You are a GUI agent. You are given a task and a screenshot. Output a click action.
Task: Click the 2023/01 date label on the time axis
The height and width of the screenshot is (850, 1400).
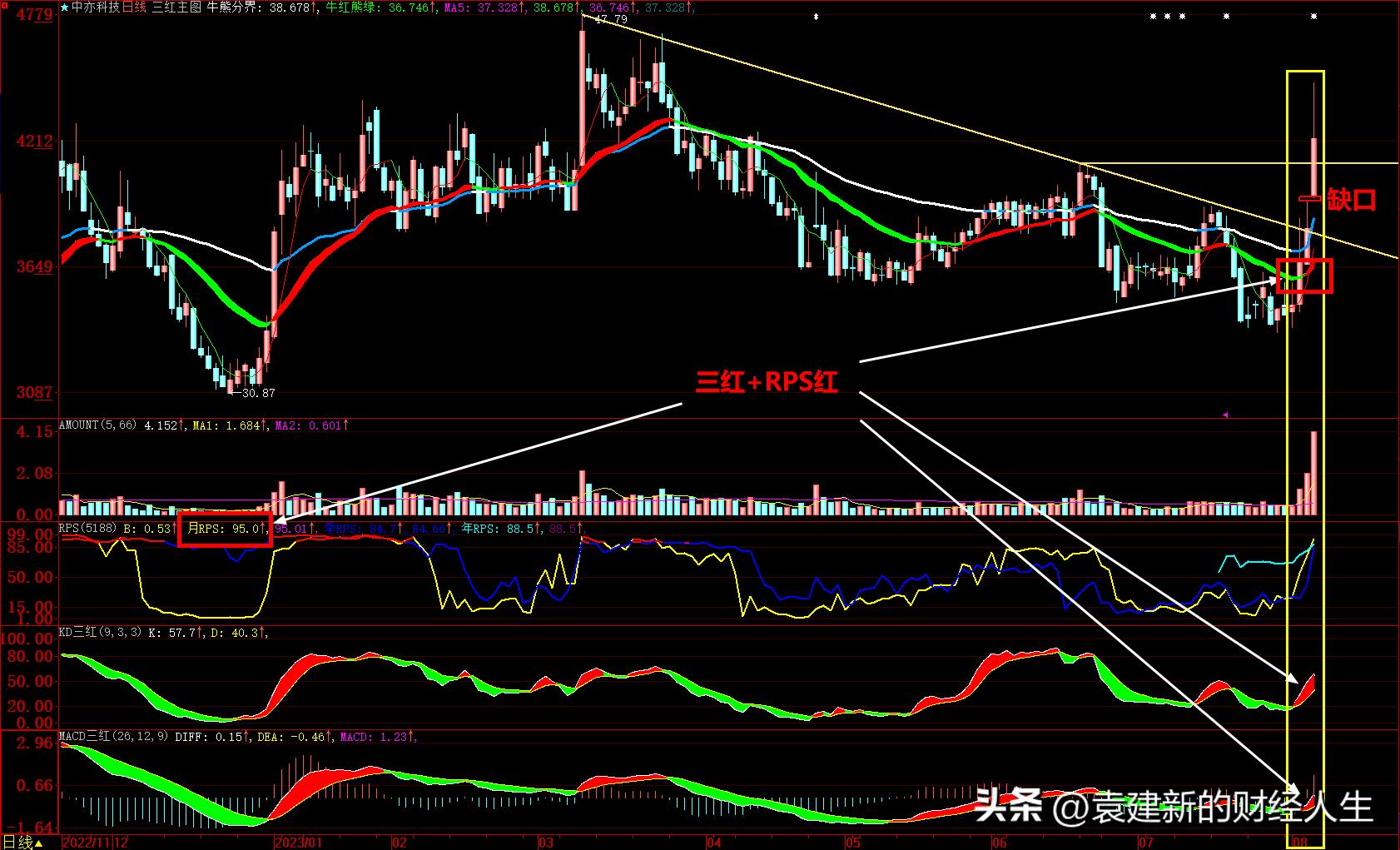(x=298, y=843)
